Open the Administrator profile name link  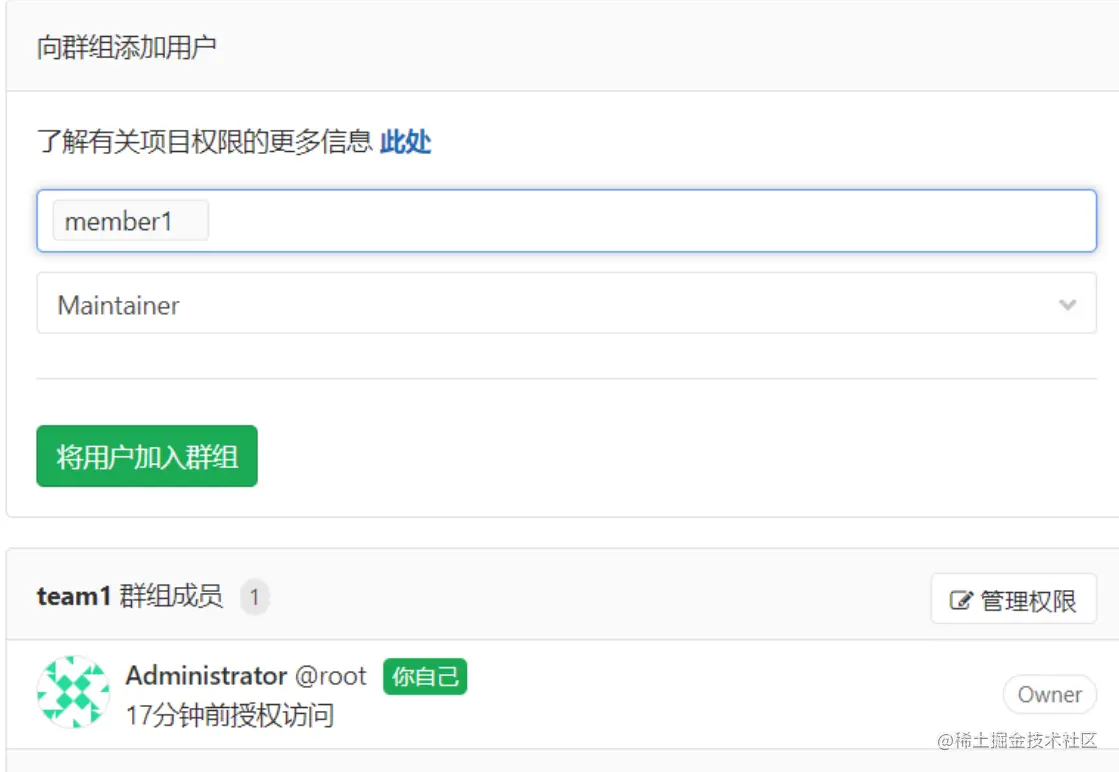206,675
